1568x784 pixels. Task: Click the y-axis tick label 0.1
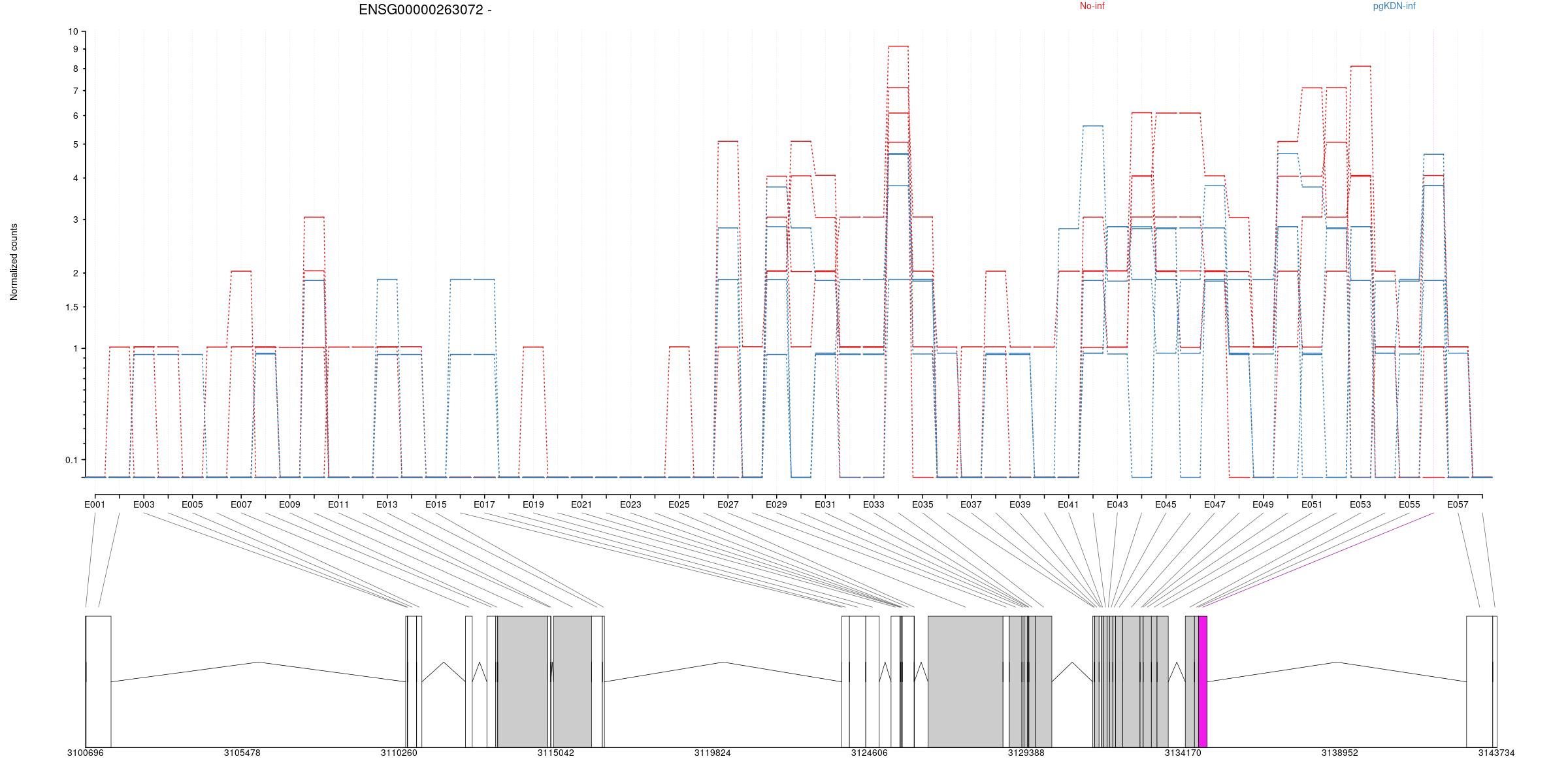tap(71, 460)
